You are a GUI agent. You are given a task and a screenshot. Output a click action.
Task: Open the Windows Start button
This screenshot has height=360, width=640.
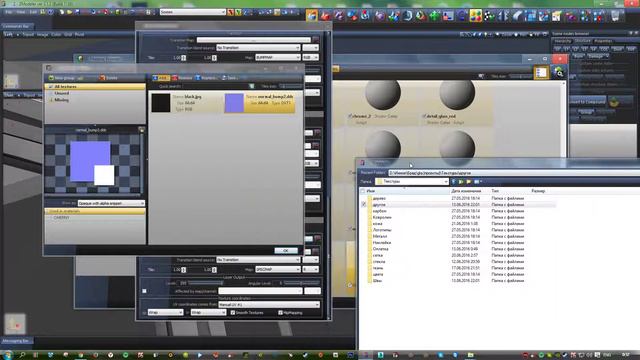(x=7, y=355)
